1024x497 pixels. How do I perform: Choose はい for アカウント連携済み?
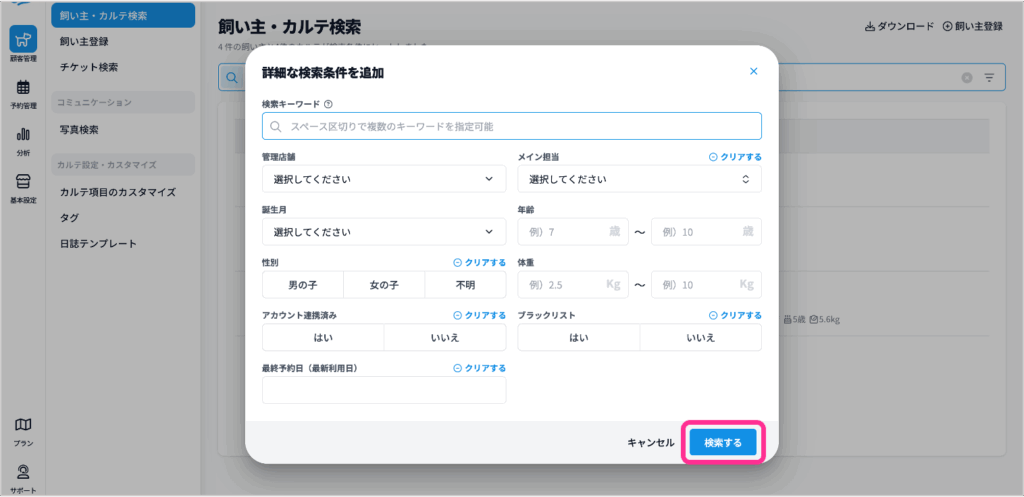pyautogui.click(x=323, y=338)
